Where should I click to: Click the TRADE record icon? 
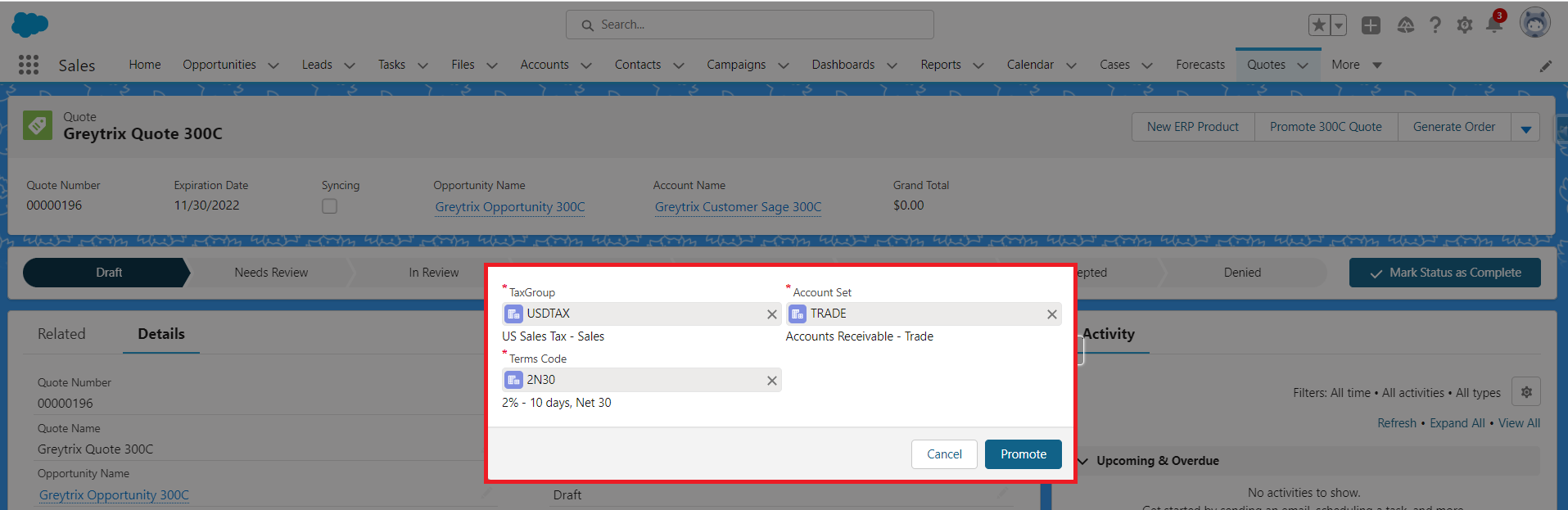click(798, 314)
